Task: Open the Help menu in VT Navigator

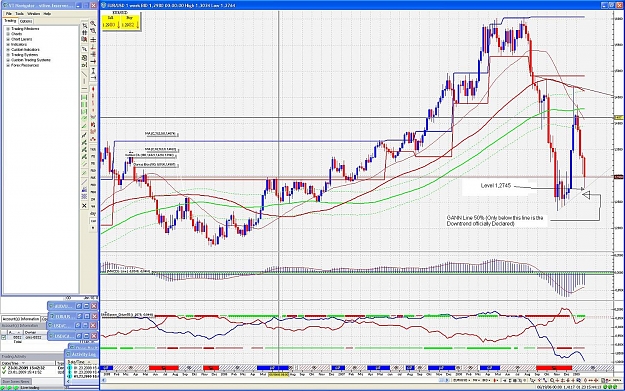Action: tap(47, 14)
